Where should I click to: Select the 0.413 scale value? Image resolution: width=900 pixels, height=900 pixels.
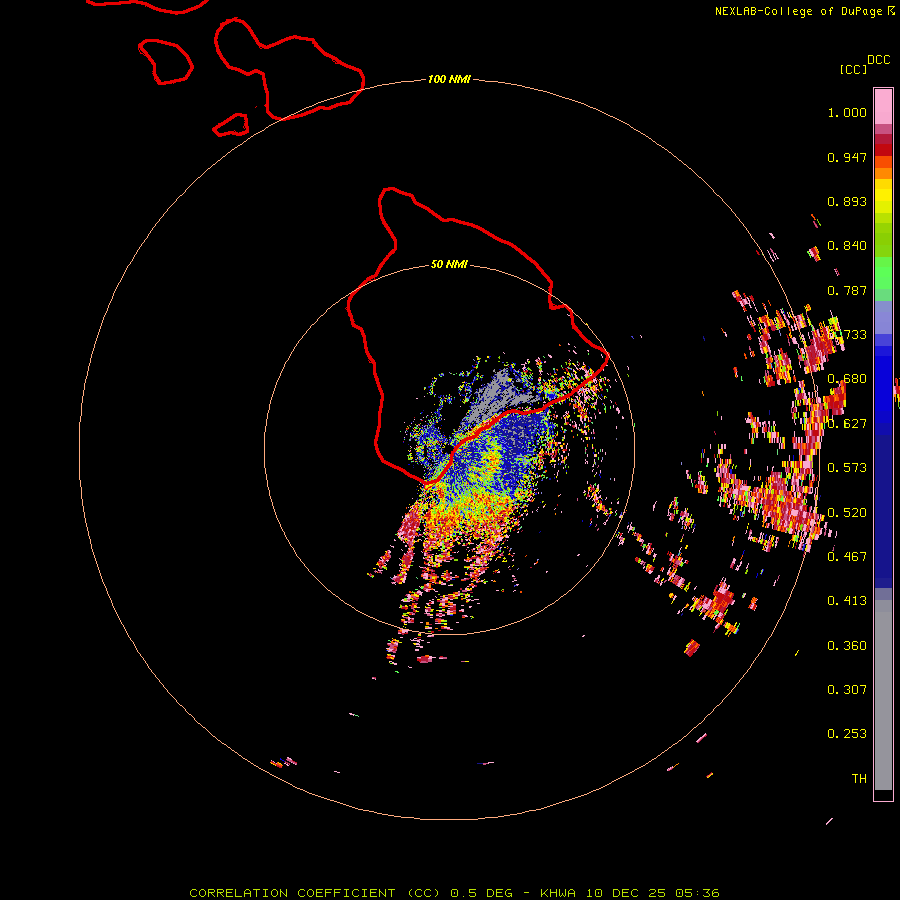847,601
